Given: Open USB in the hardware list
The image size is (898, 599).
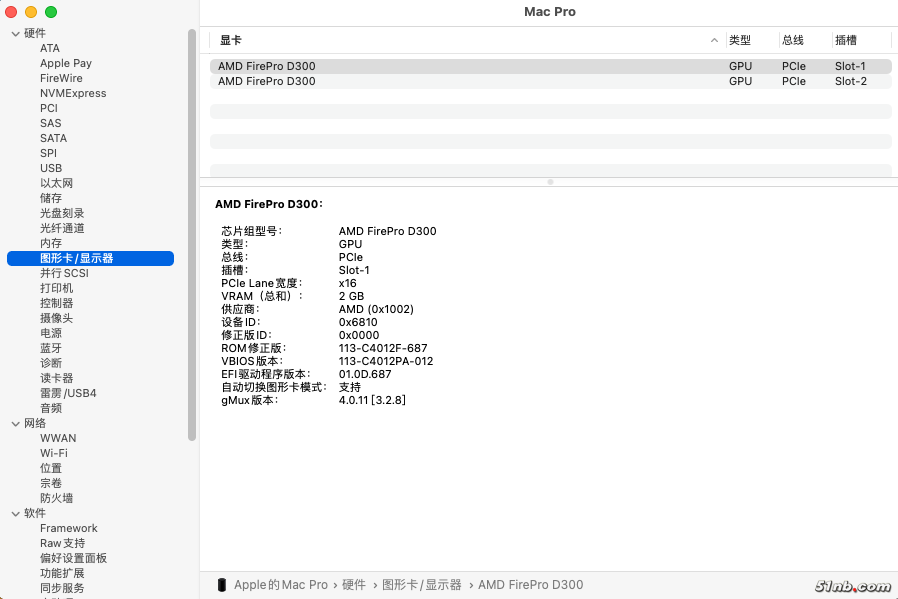Looking at the screenshot, I should pyautogui.click(x=51, y=168).
